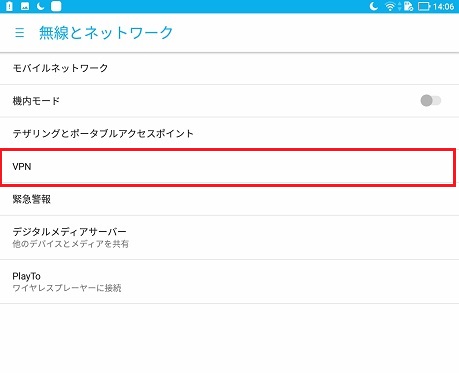
Task: Tap the battery alert icon in status bar
Action: click(x=9, y=6)
